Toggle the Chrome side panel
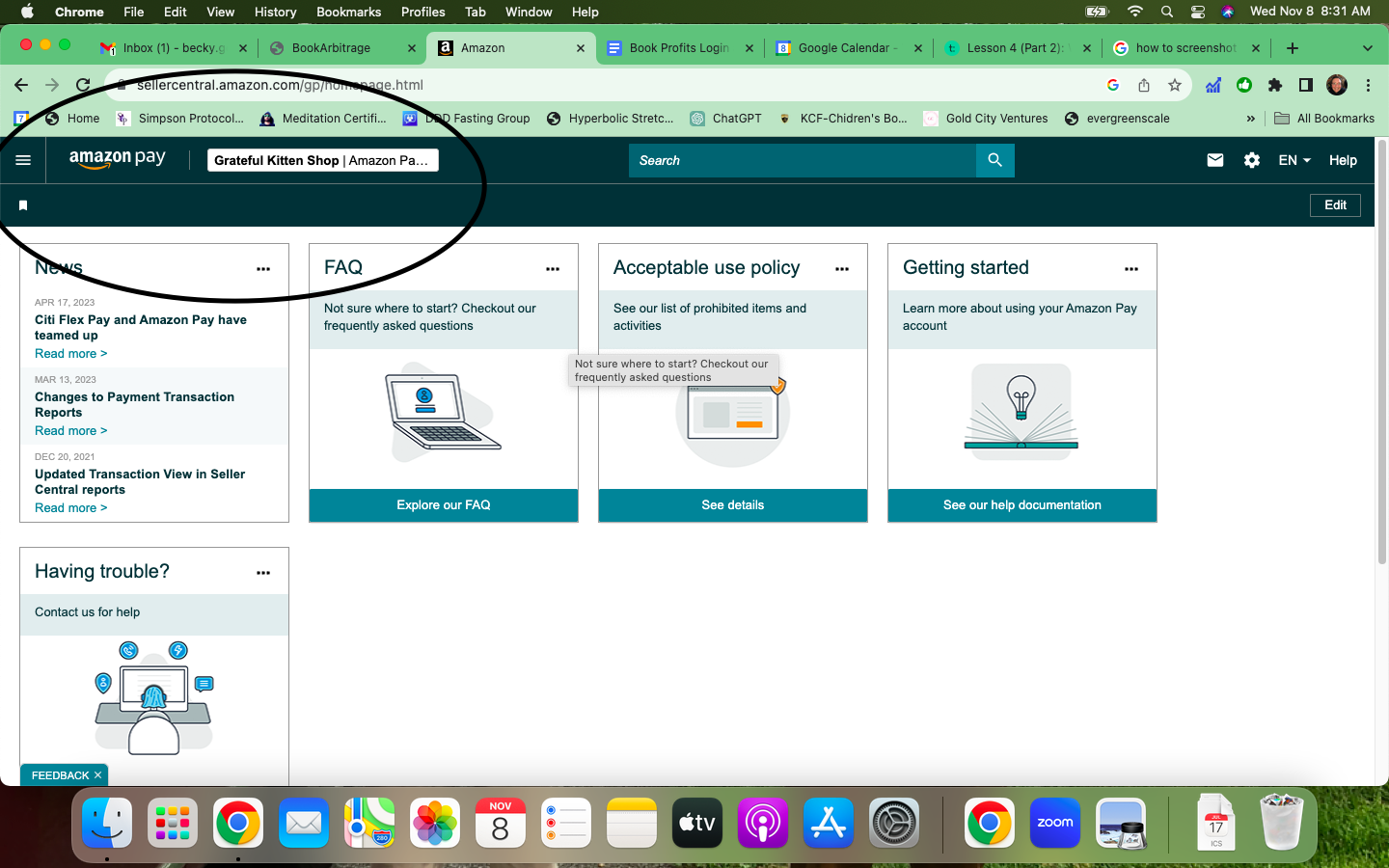 (1306, 85)
